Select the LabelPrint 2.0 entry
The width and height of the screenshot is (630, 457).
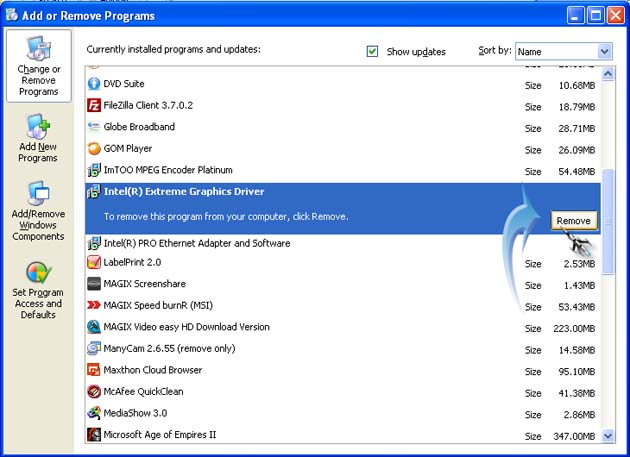click(x=343, y=262)
